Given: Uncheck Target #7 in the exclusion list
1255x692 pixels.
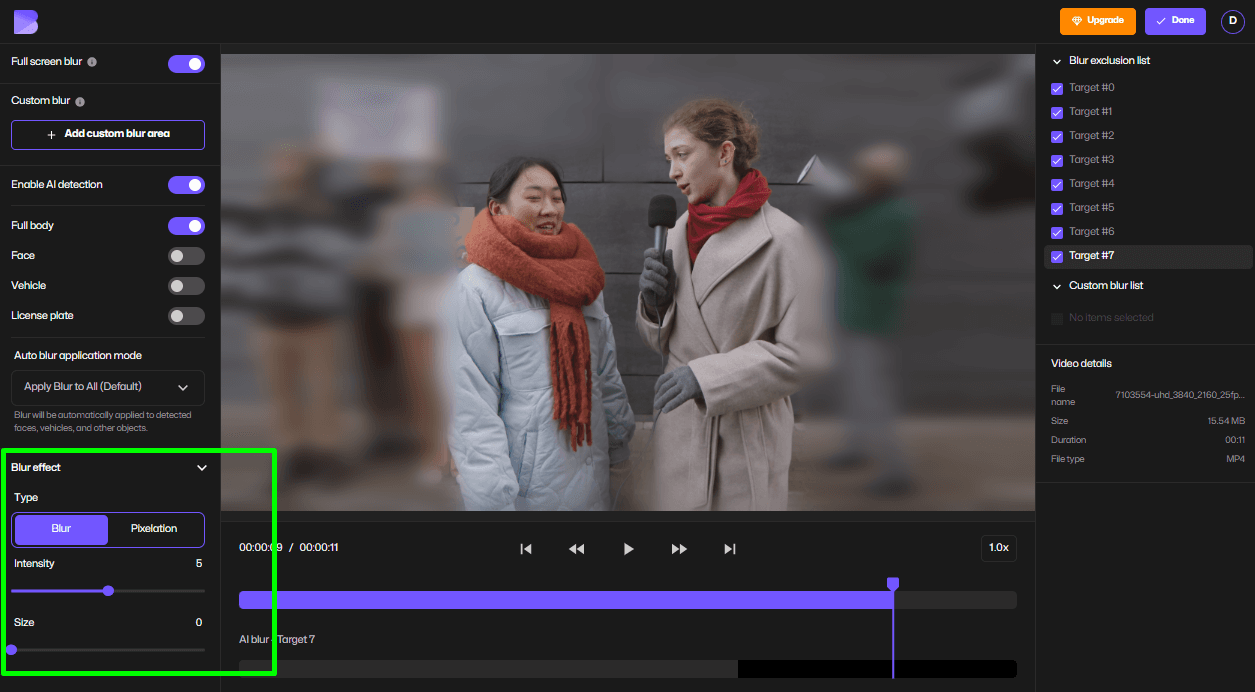Looking at the screenshot, I should point(1057,255).
